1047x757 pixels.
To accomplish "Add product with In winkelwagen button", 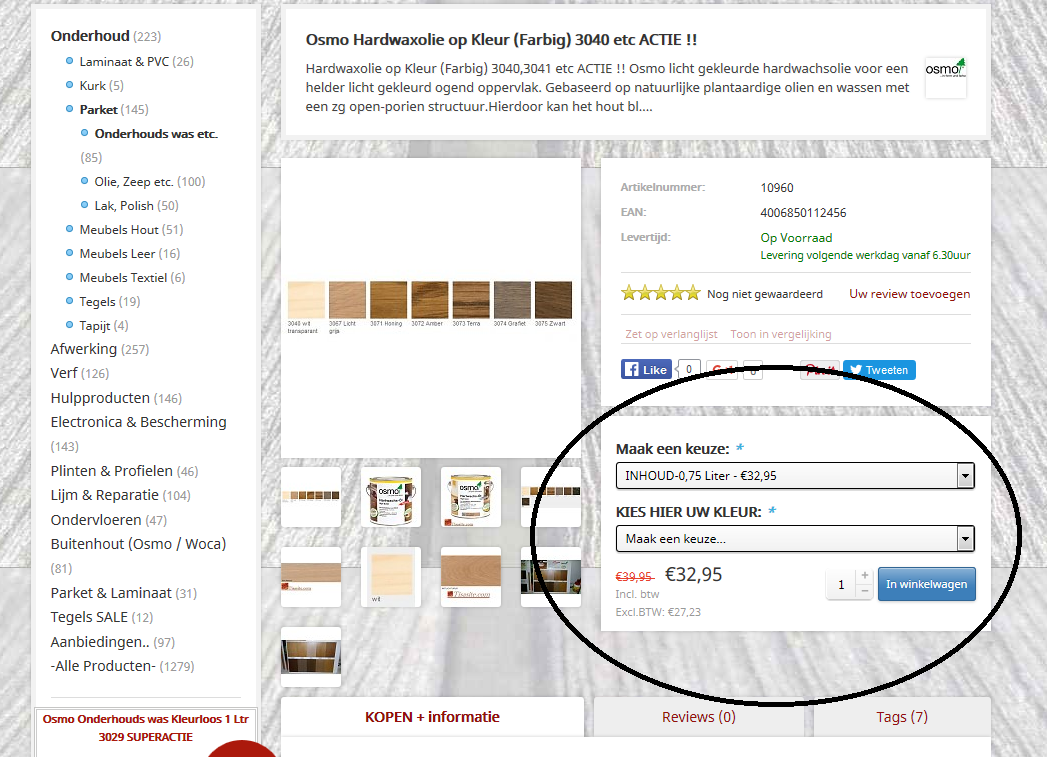I will 926,584.
